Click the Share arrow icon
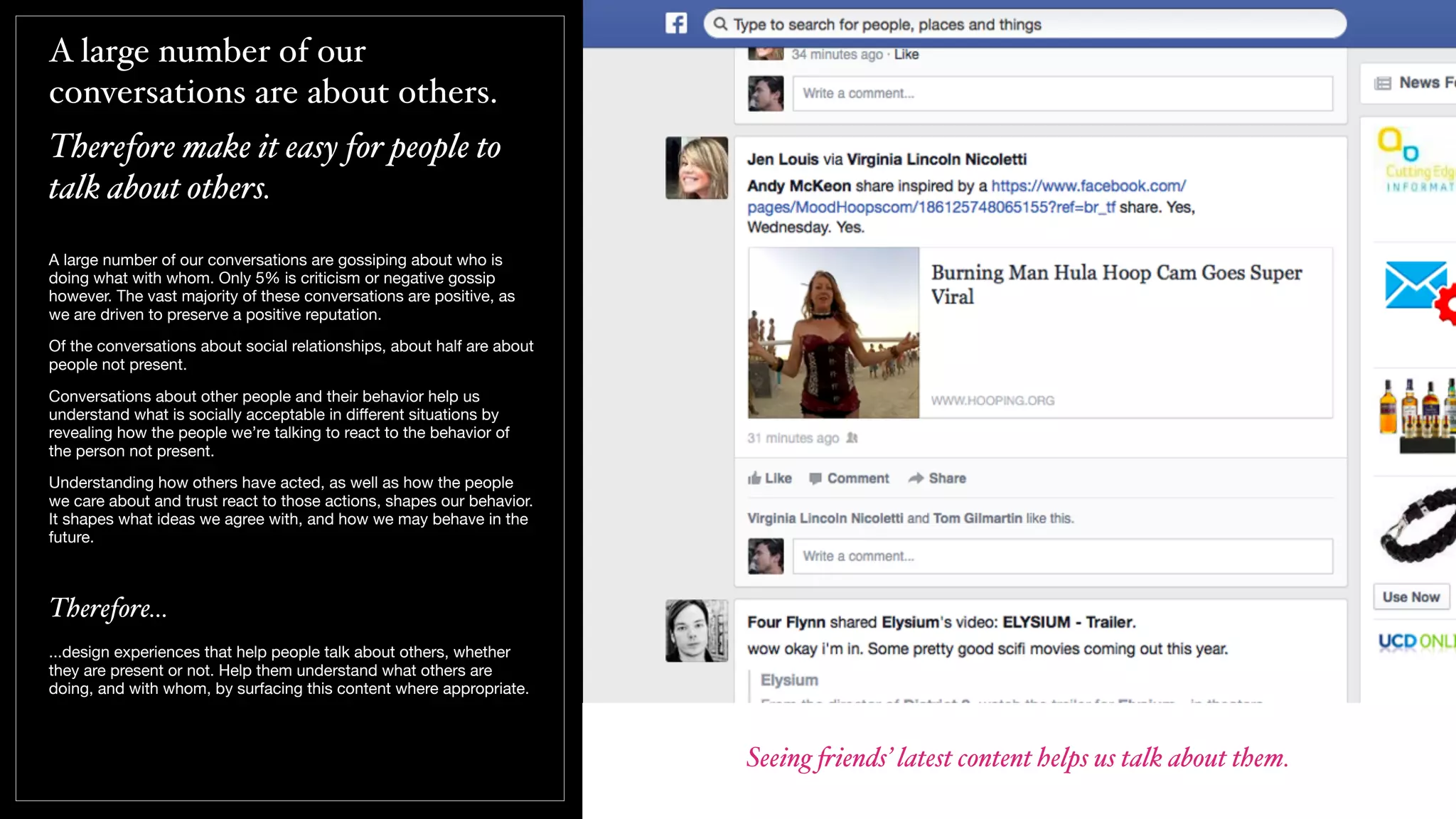Image resolution: width=1456 pixels, height=819 pixels. click(916, 478)
